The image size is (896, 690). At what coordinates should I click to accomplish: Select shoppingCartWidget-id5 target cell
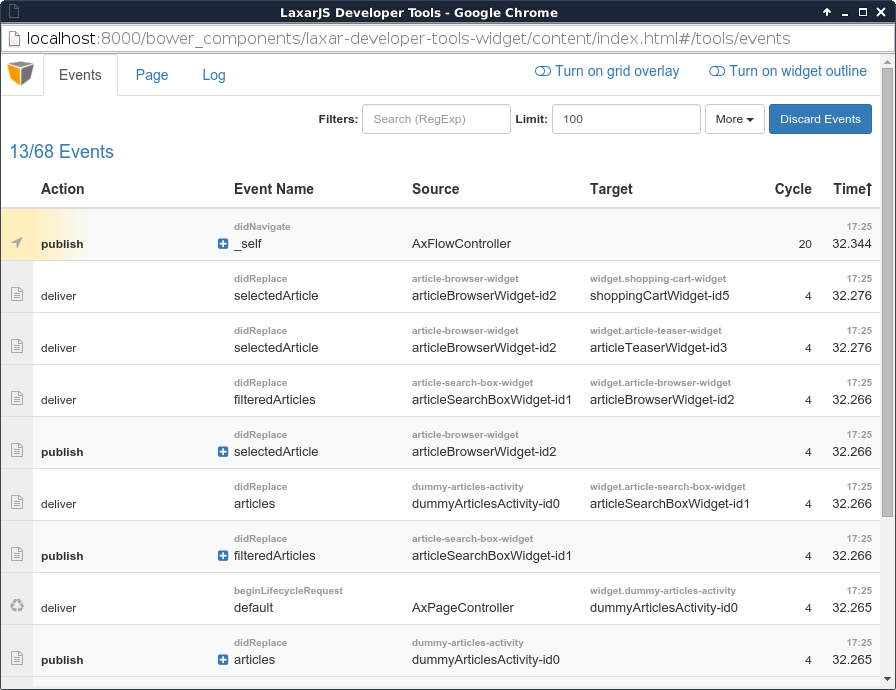[659, 296]
